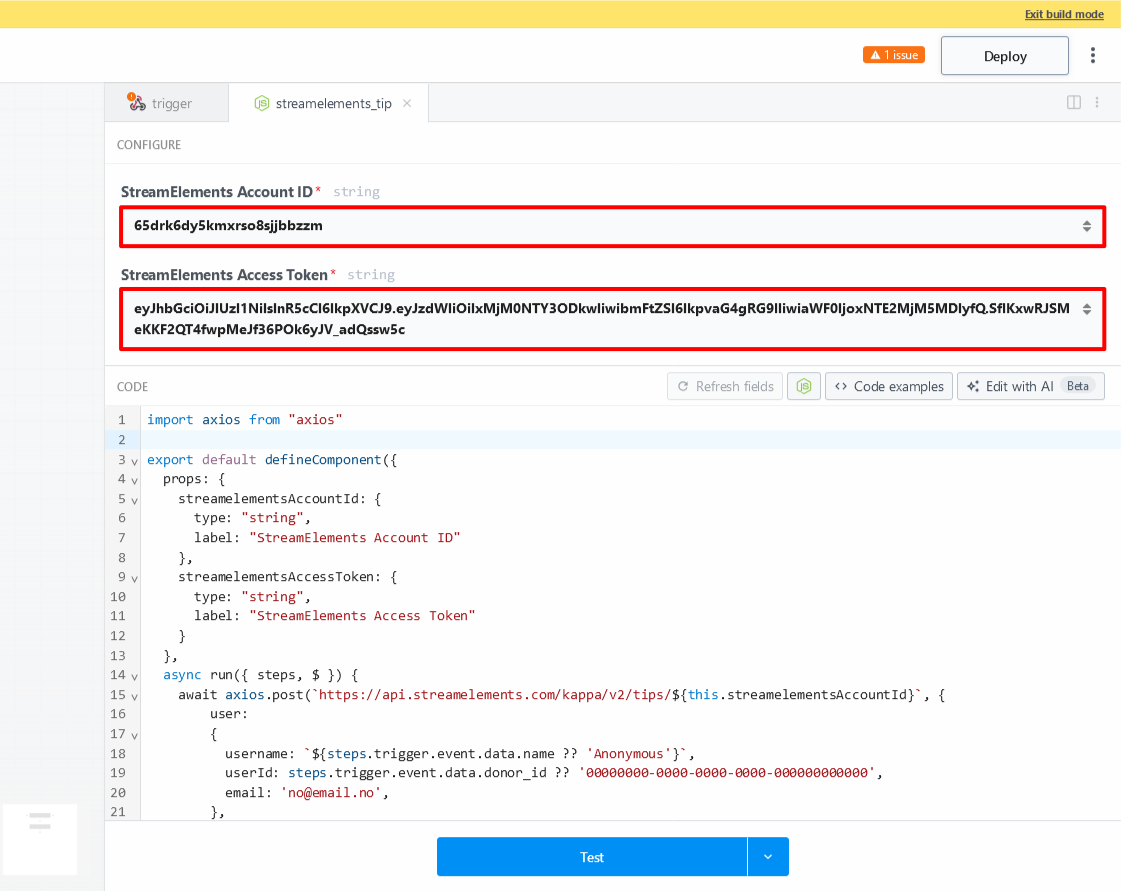Collapse code fold at line 3

pyautogui.click(x=134, y=462)
